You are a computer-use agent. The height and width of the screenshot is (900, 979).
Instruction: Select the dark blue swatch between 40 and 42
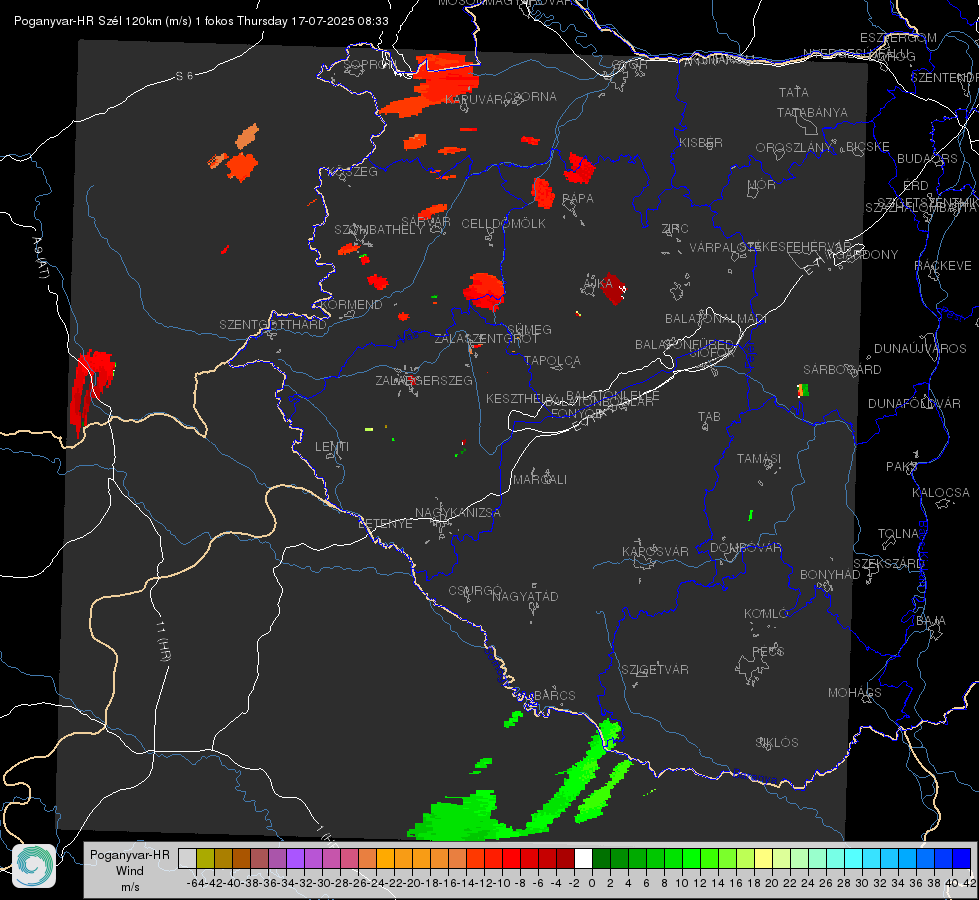[962, 859]
